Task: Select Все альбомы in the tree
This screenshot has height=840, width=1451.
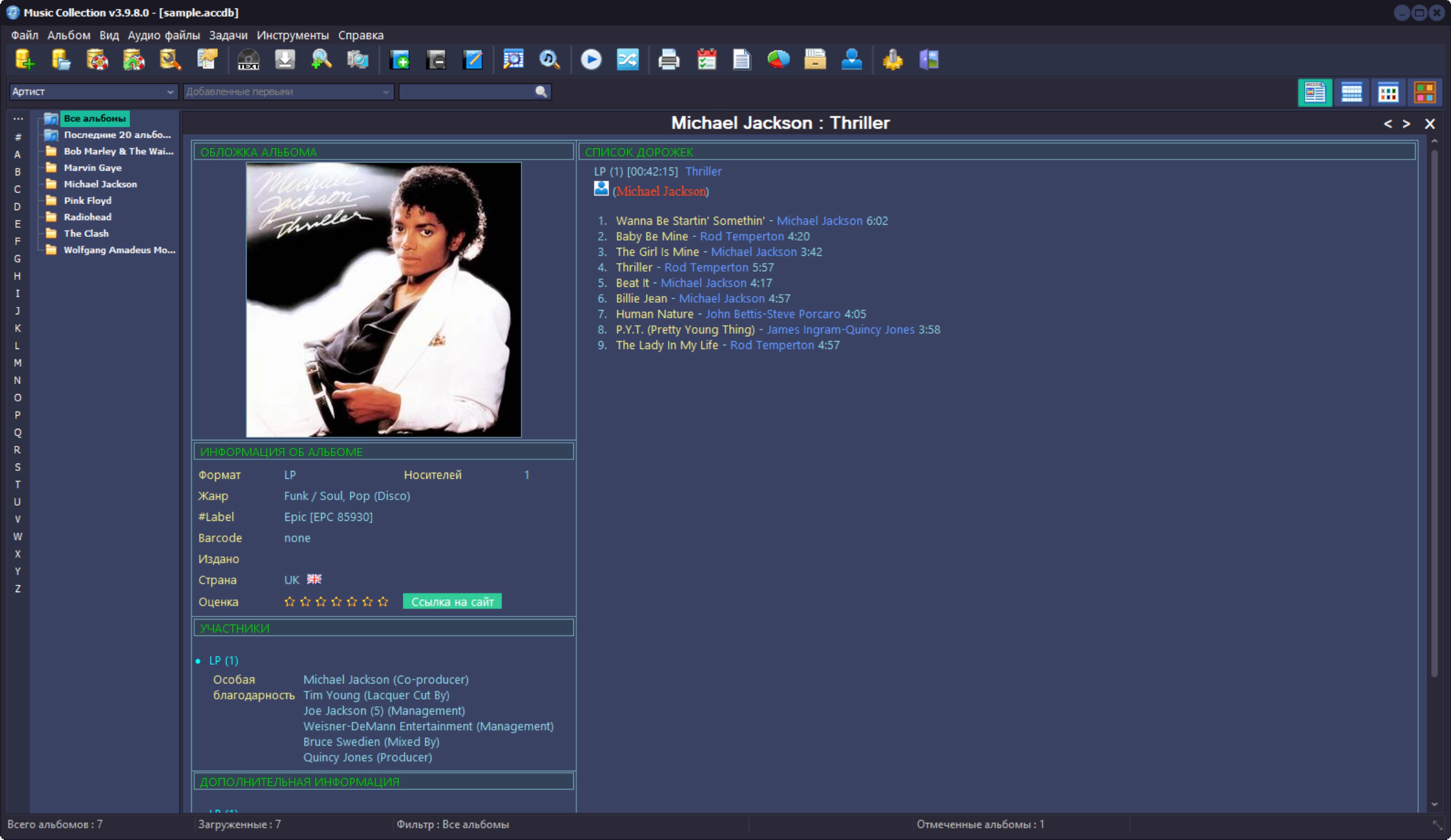Action: [x=95, y=118]
